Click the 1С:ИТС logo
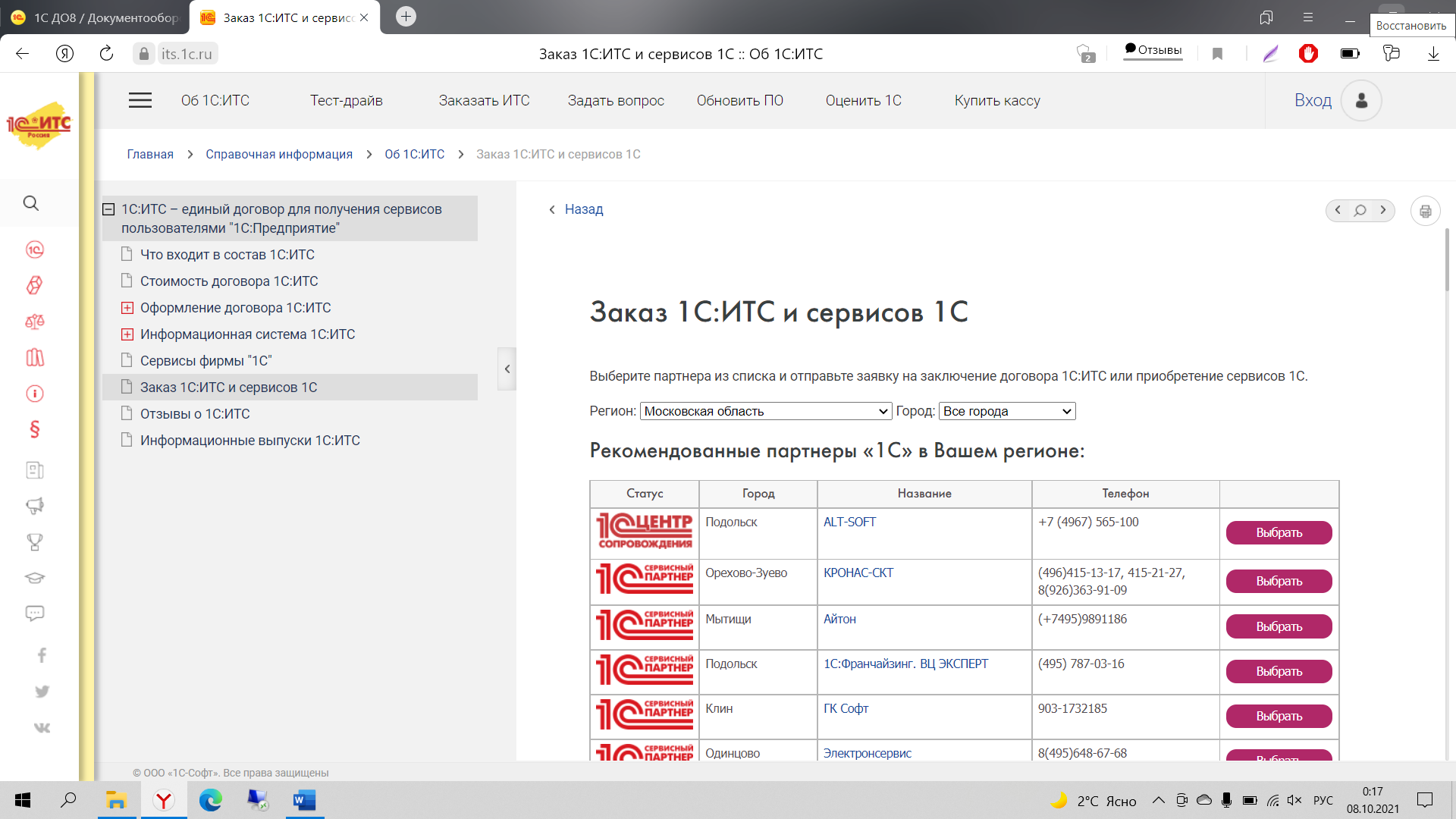This screenshot has width=1456, height=819. (39, 126)
